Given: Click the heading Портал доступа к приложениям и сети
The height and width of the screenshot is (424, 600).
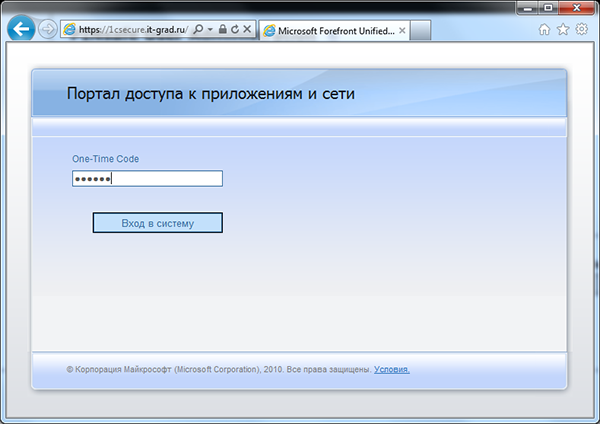Looking at the screenshot, I should coord(211,94).
